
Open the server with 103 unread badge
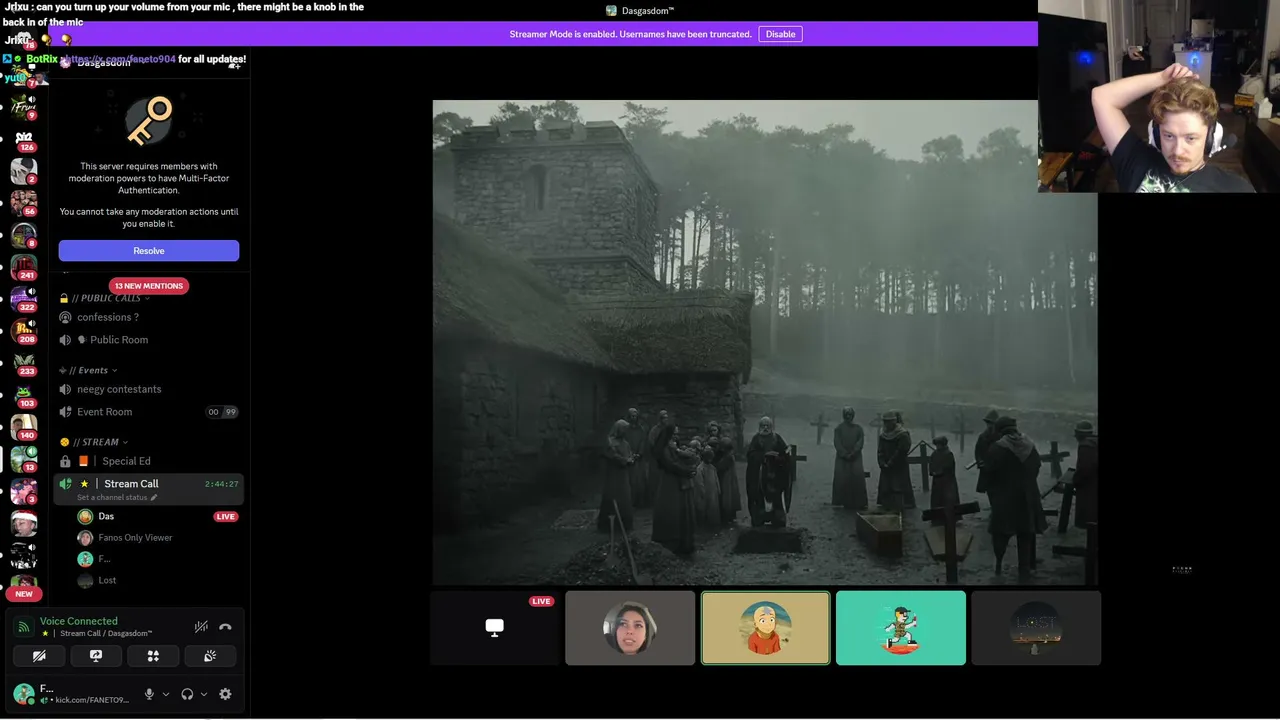point(24,395)
